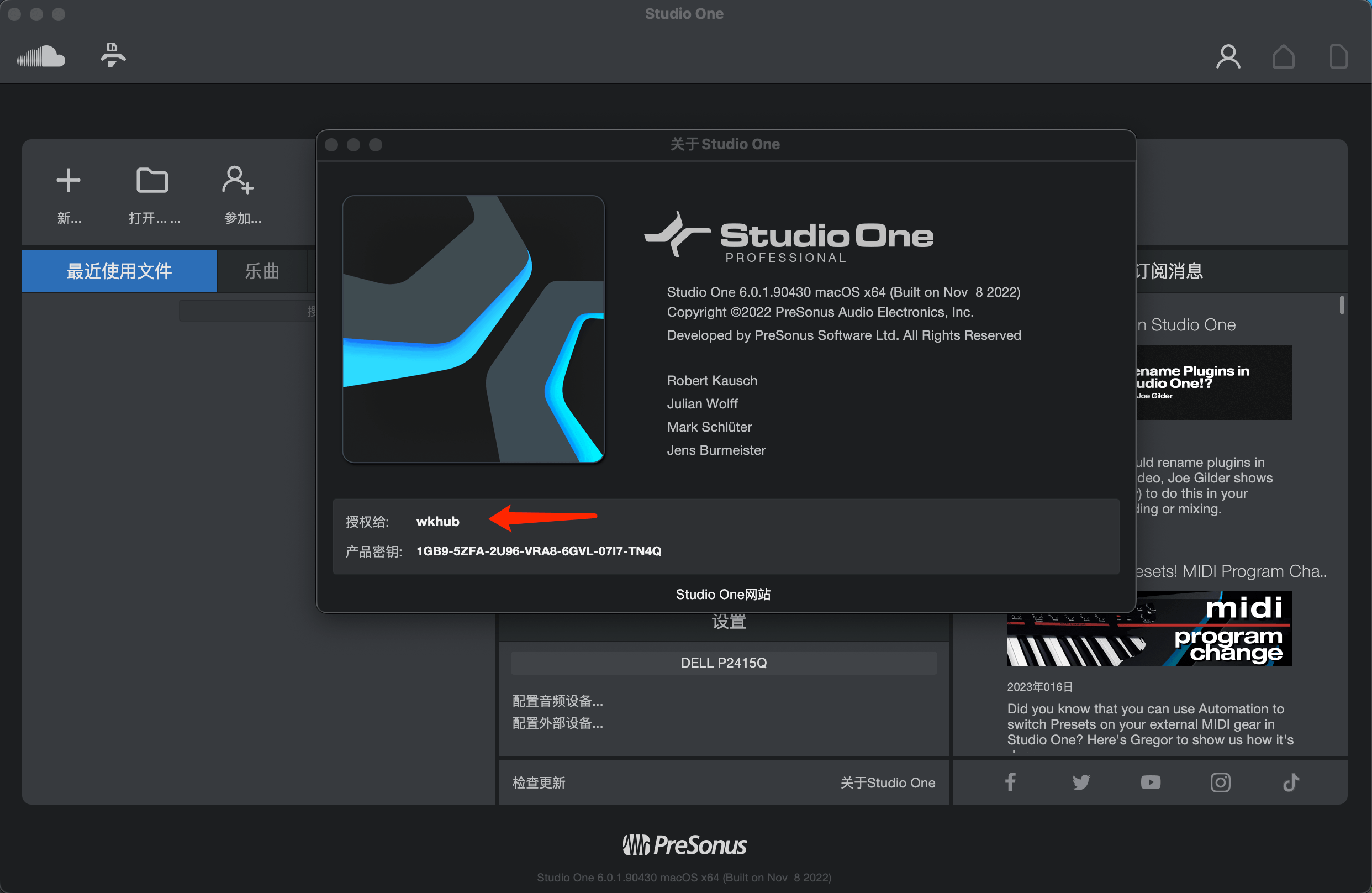Screen dimensions: 1372x893
Task: Click credit name Jens Burmeister
Action: (x=716, y=450)
